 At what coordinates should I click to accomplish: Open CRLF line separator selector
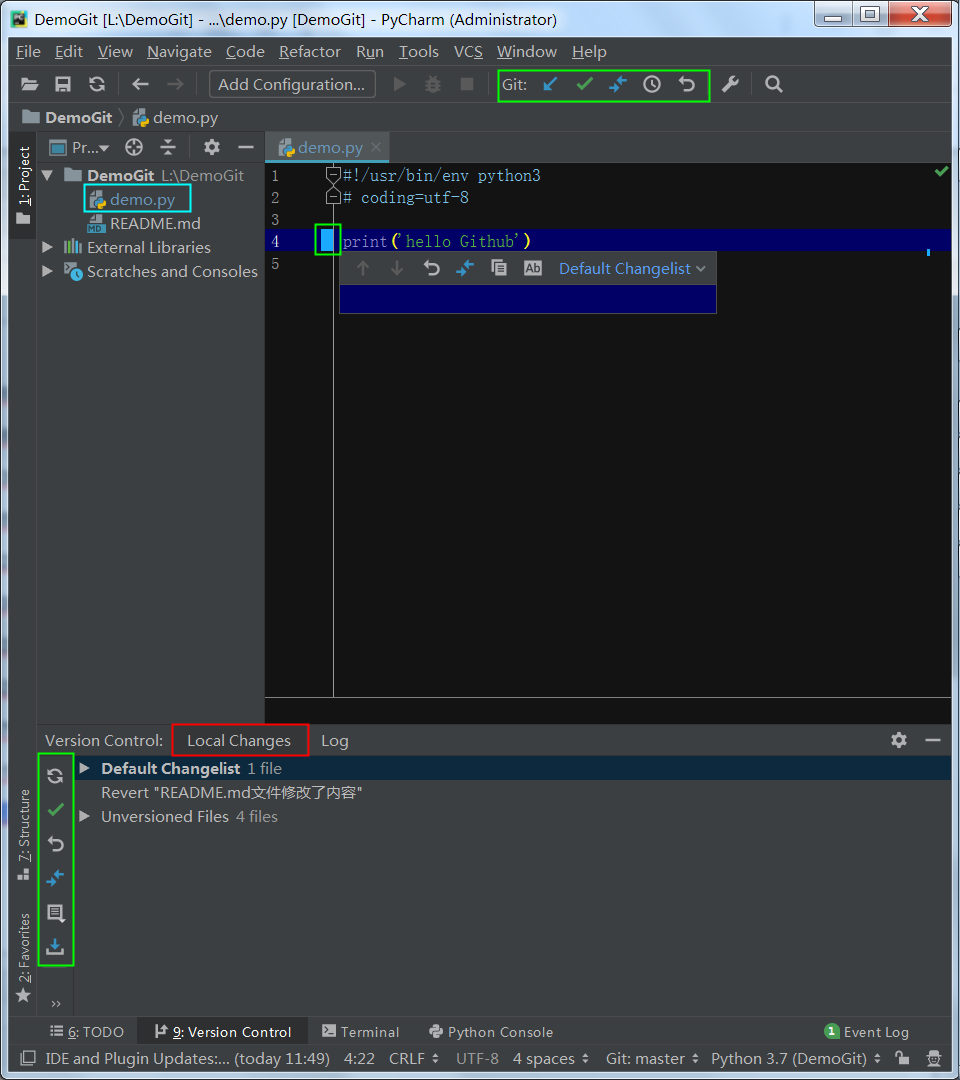[414, 1059]
